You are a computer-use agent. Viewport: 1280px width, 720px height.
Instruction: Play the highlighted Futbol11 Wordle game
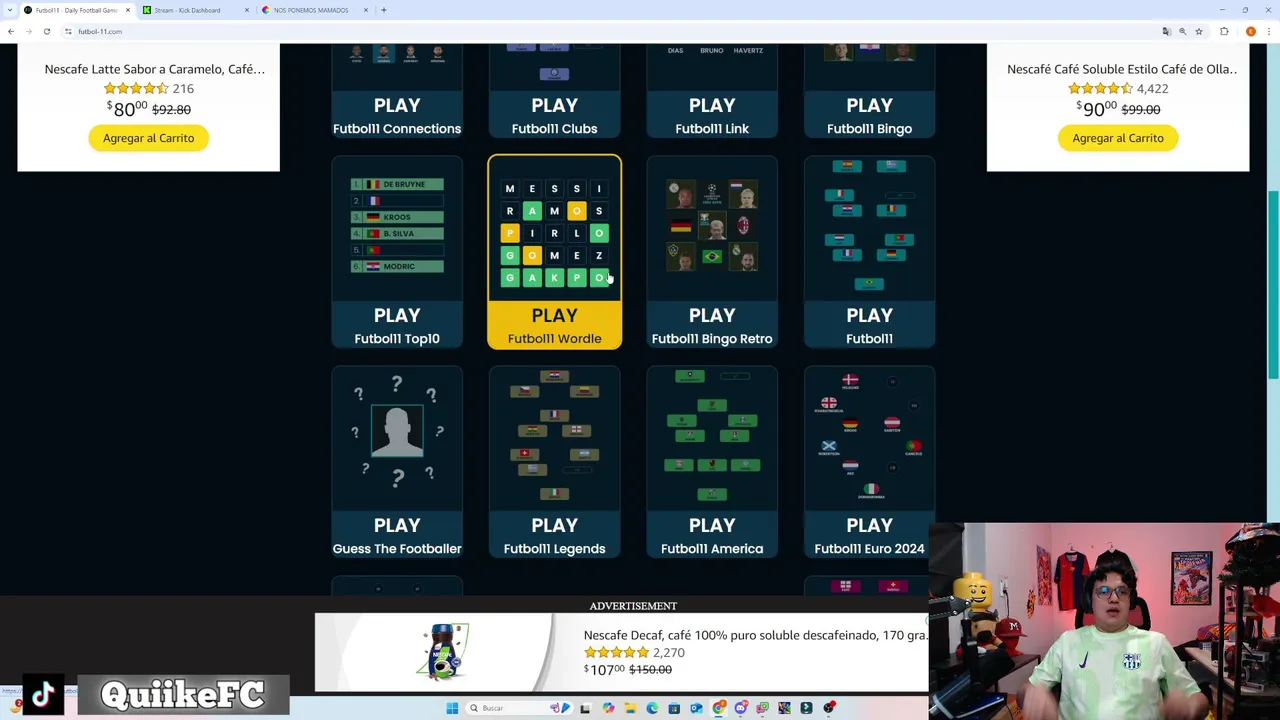[x=554, y=325]
